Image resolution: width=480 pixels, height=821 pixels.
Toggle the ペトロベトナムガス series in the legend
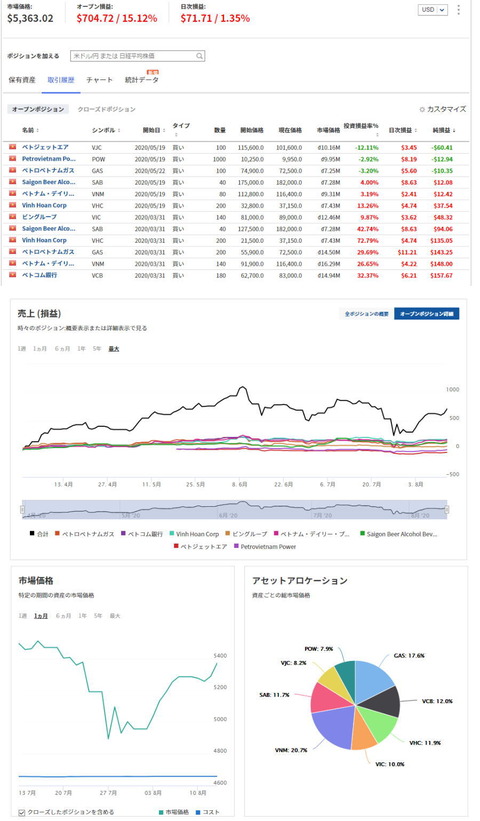(x=85, y=534)
